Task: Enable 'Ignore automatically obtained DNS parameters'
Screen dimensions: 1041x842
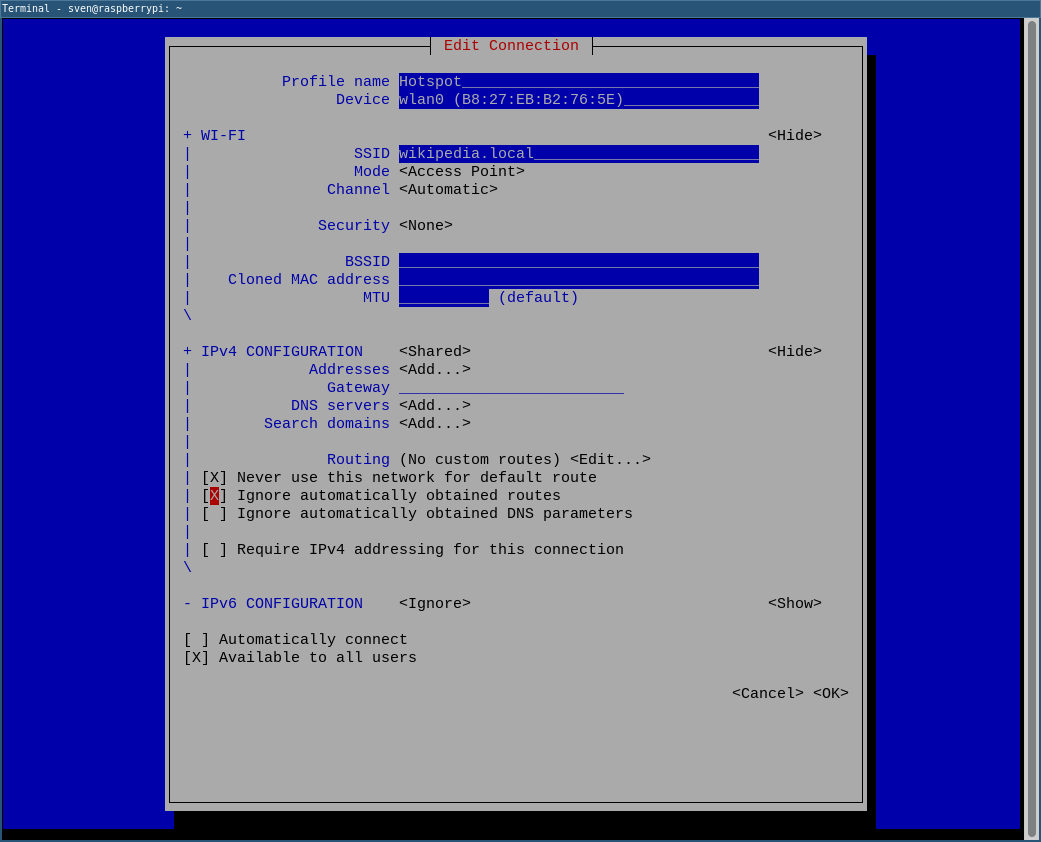Action: point(214,514)
